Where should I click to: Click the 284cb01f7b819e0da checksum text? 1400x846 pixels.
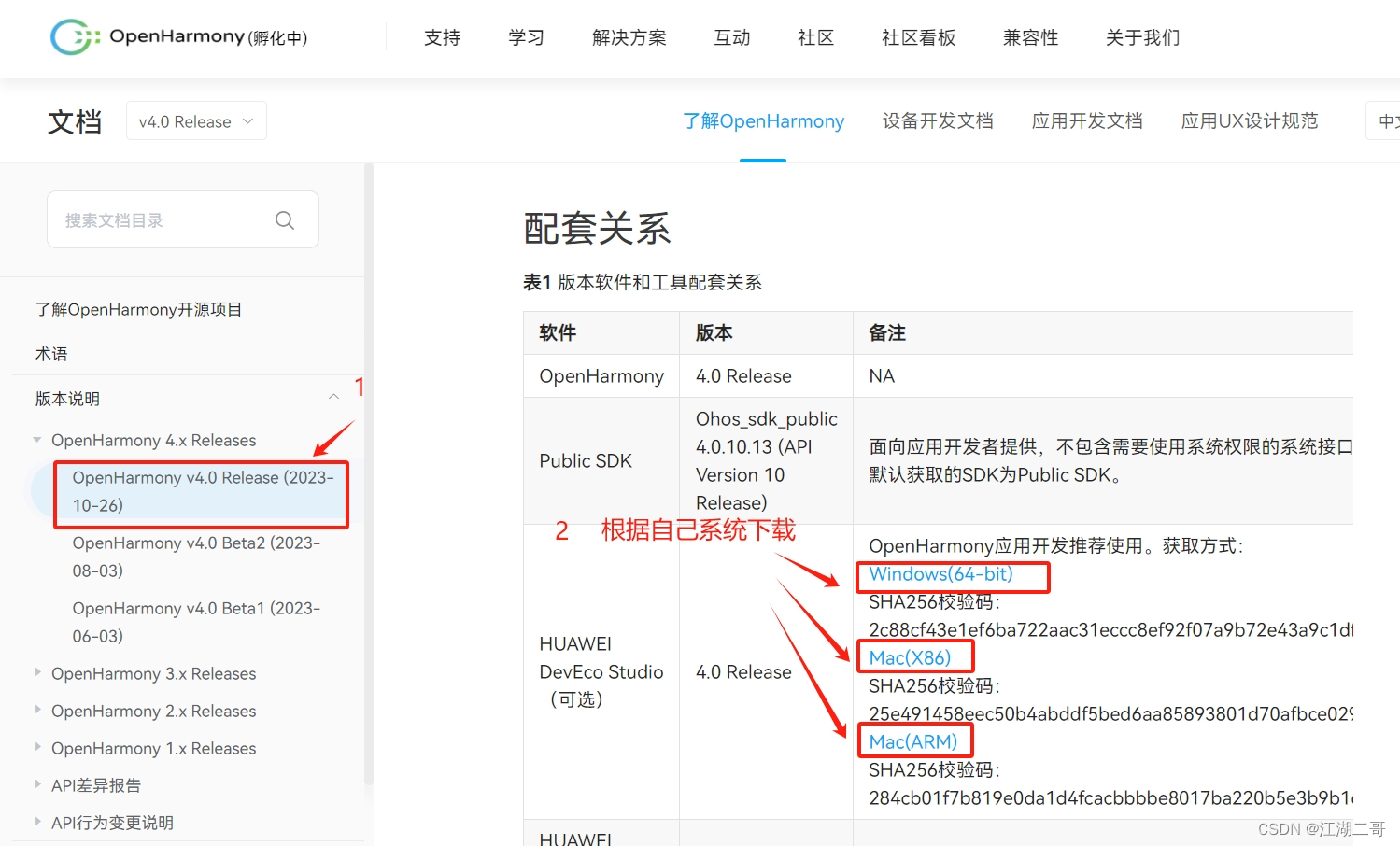[1110, 797]
